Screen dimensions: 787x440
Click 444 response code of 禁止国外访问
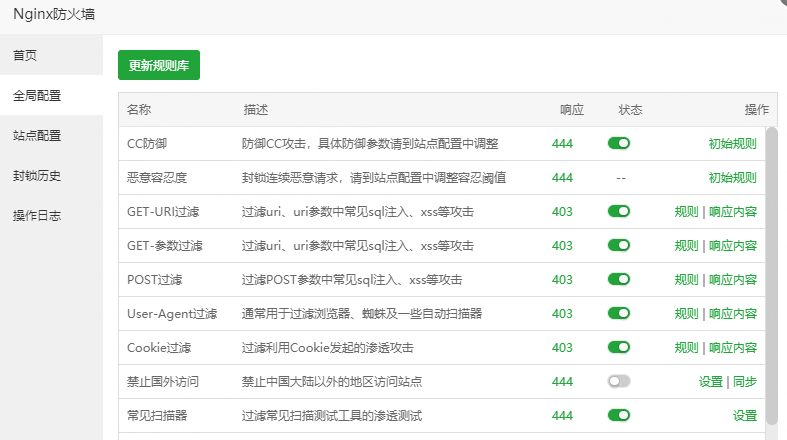click(x=562, y=382)
